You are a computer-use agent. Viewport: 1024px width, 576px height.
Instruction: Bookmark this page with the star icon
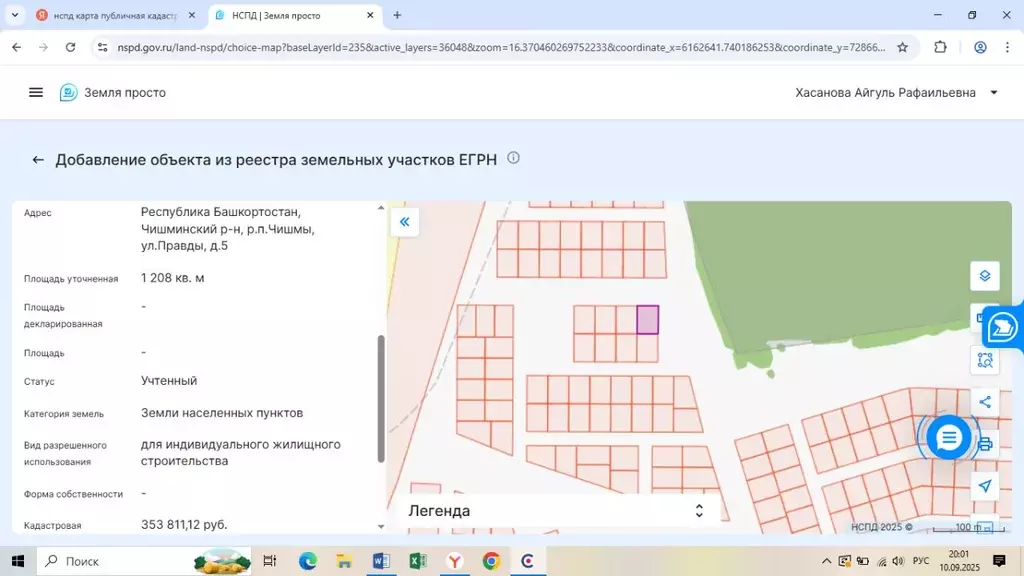pos(902,47)
